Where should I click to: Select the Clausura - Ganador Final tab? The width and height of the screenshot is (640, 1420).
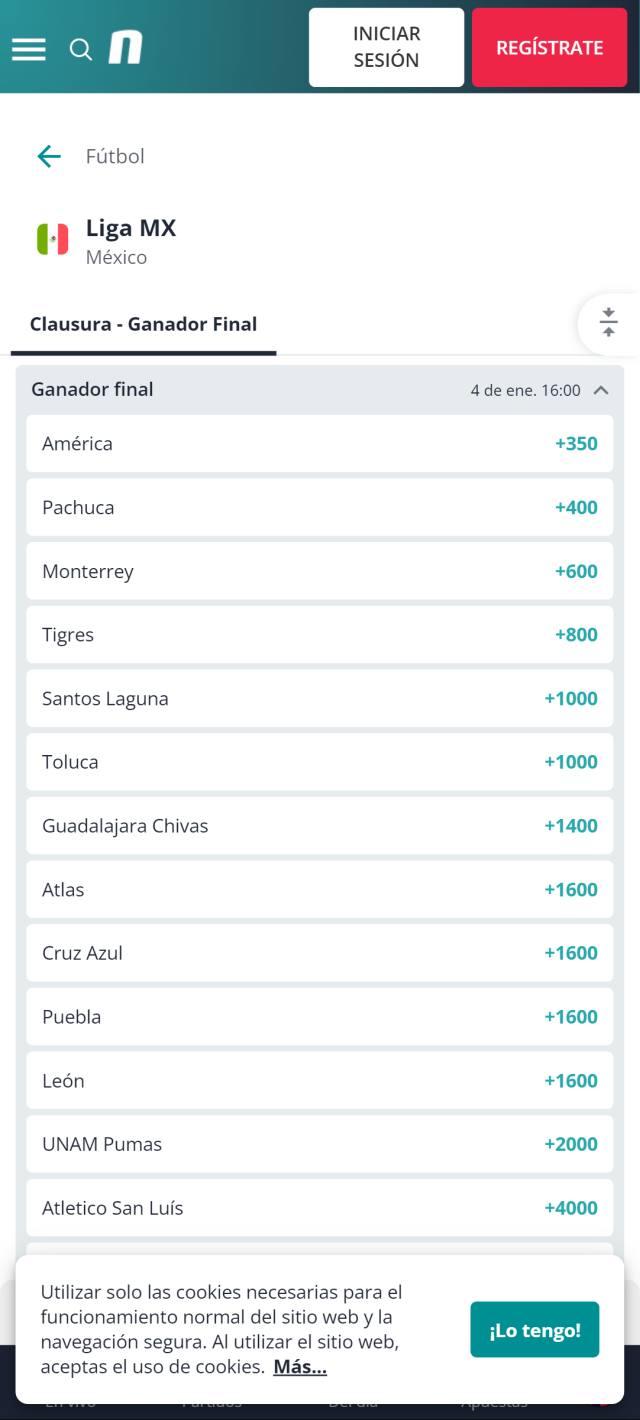[x=143, y=324]
